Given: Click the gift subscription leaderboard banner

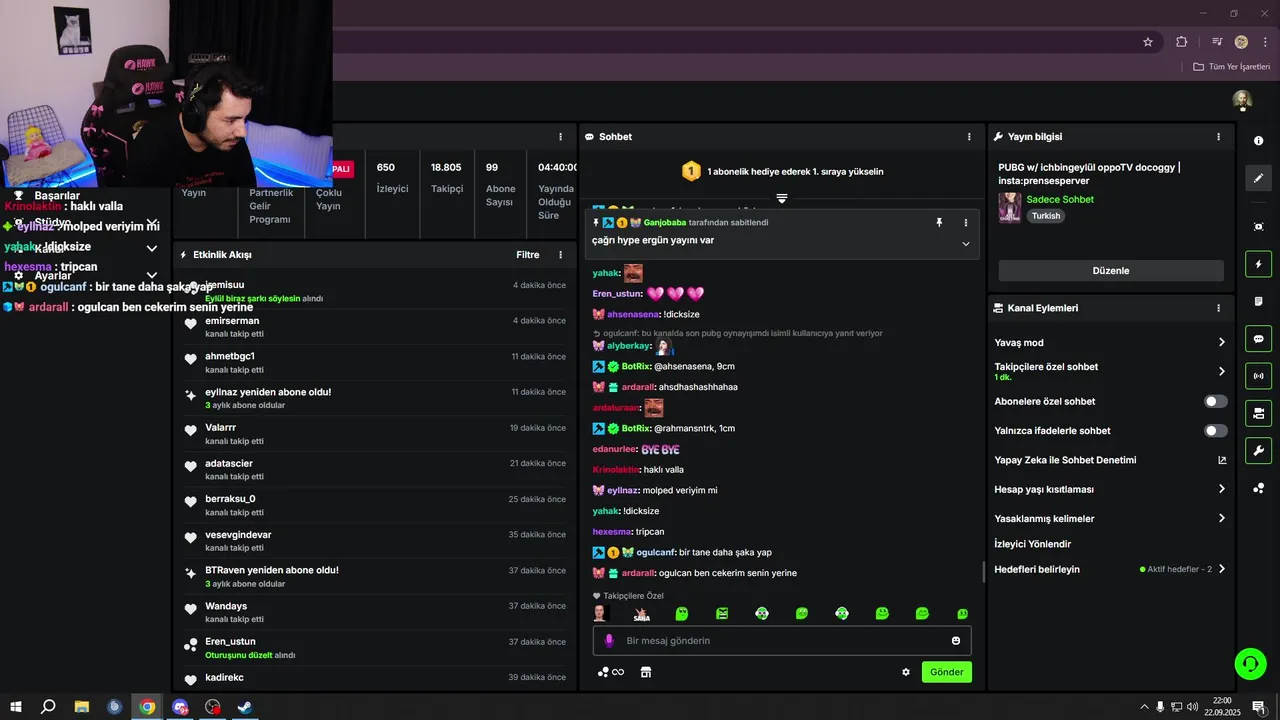Looking at the screenshot, I should [x=782, y=172].
